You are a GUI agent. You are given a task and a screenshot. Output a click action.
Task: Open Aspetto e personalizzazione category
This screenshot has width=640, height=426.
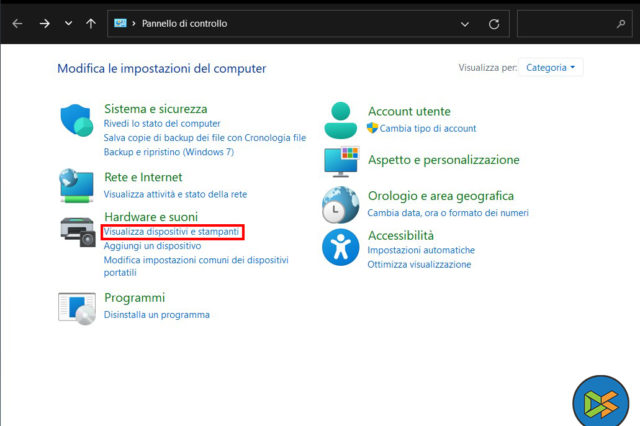tap(444, 160)
